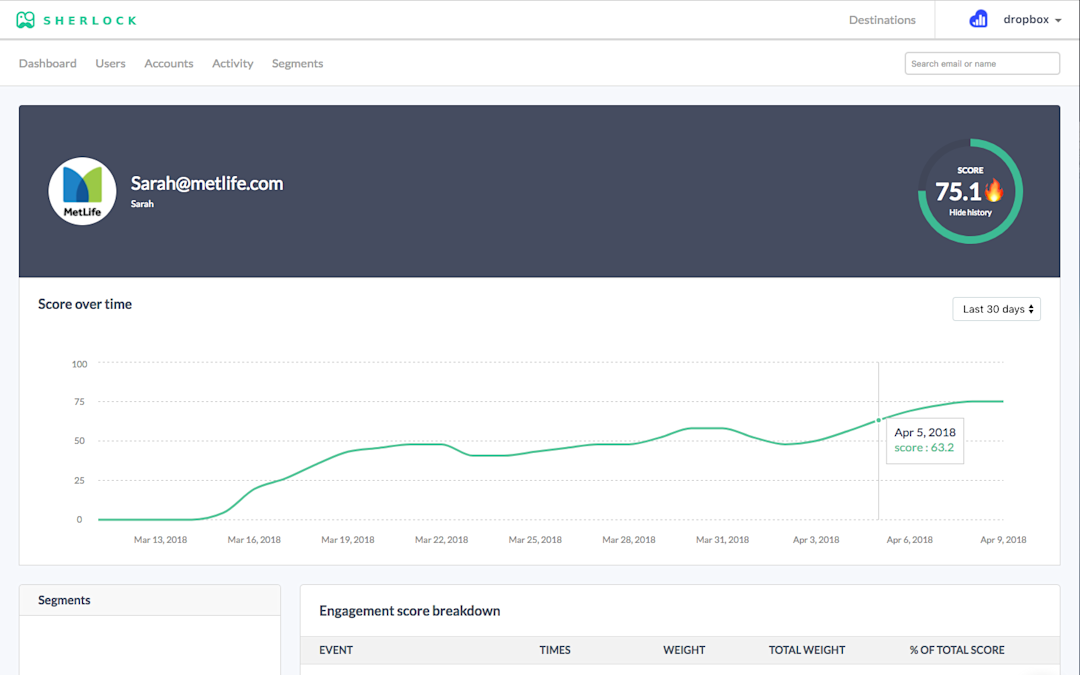Image resolution: width=1080 pixels, height=675 pixels.
Task: Open the Activity tab
Action: (233, 63)
